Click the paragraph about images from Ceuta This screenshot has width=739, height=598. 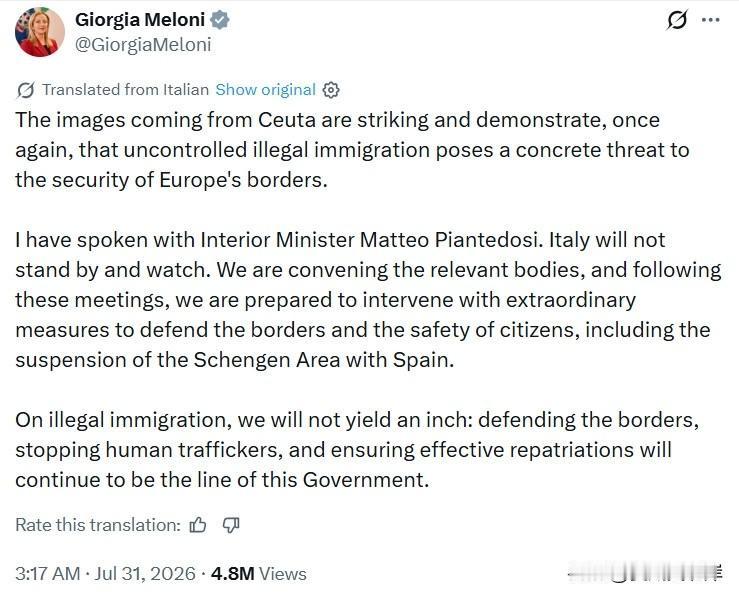352,150
